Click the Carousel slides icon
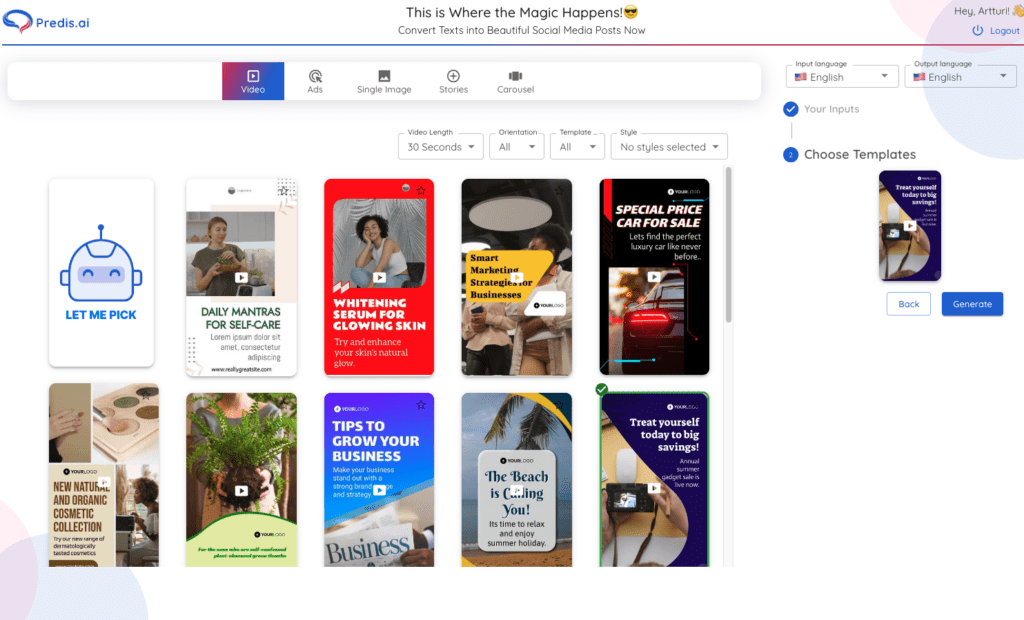1024x620 pixels. [x=515, y=76]
